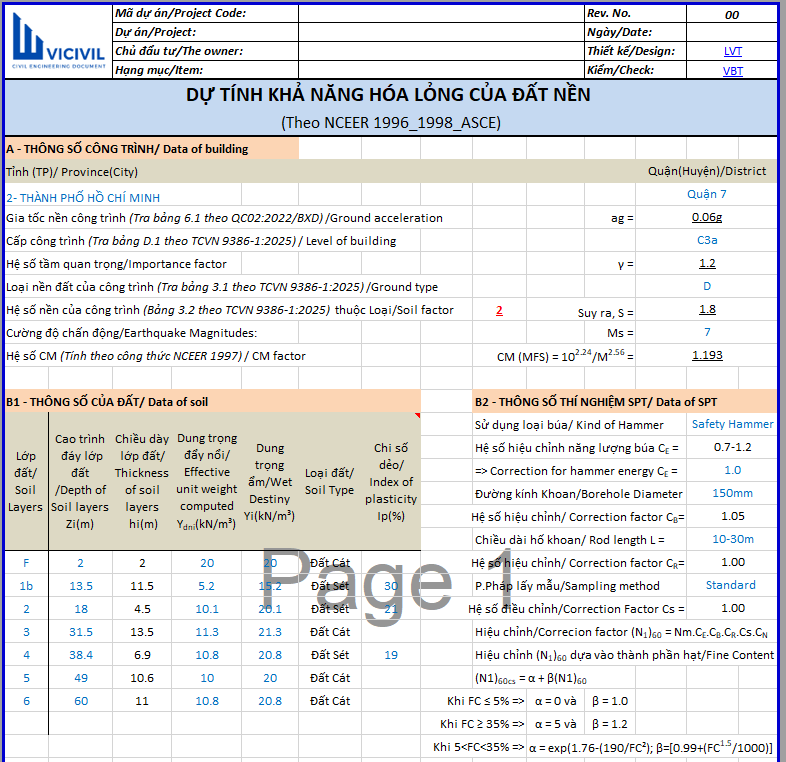
Task: Select the Rev. No. value 00
Action: click(731, 15)
